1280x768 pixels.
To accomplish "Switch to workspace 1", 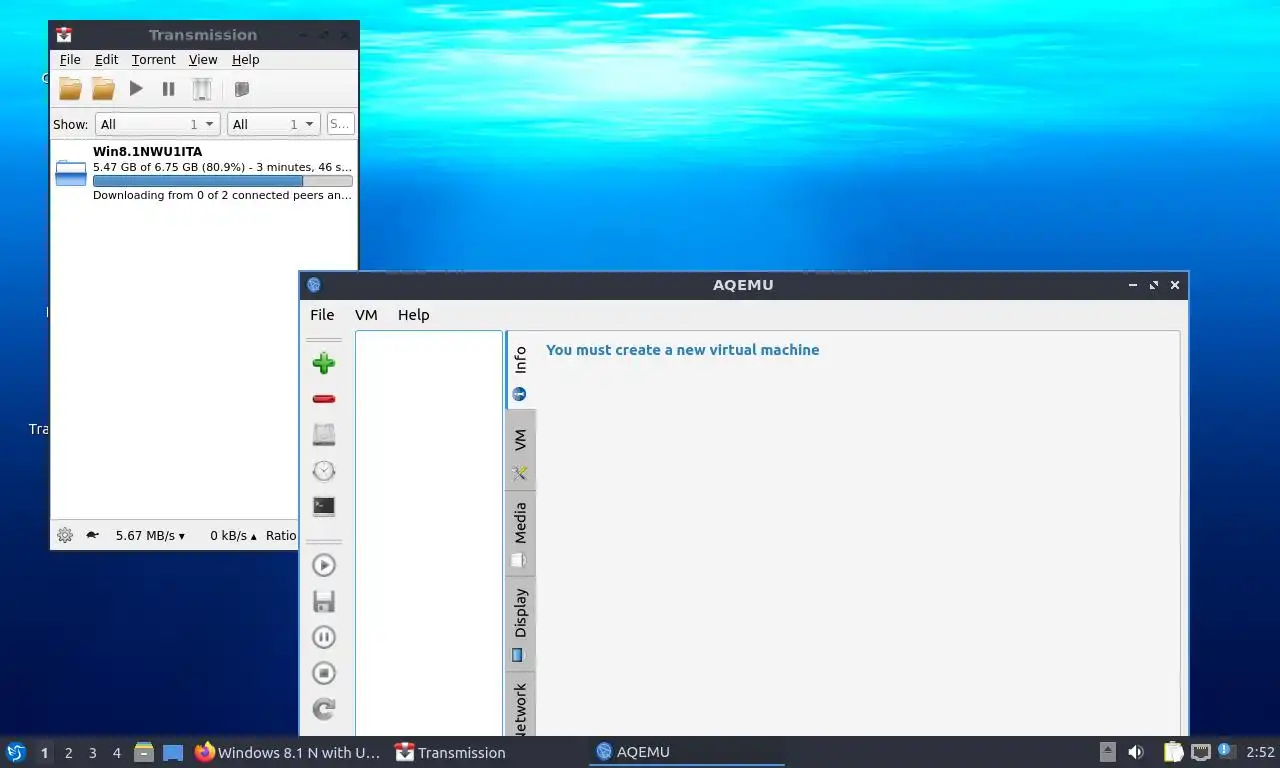I will [x=44, y=753].
